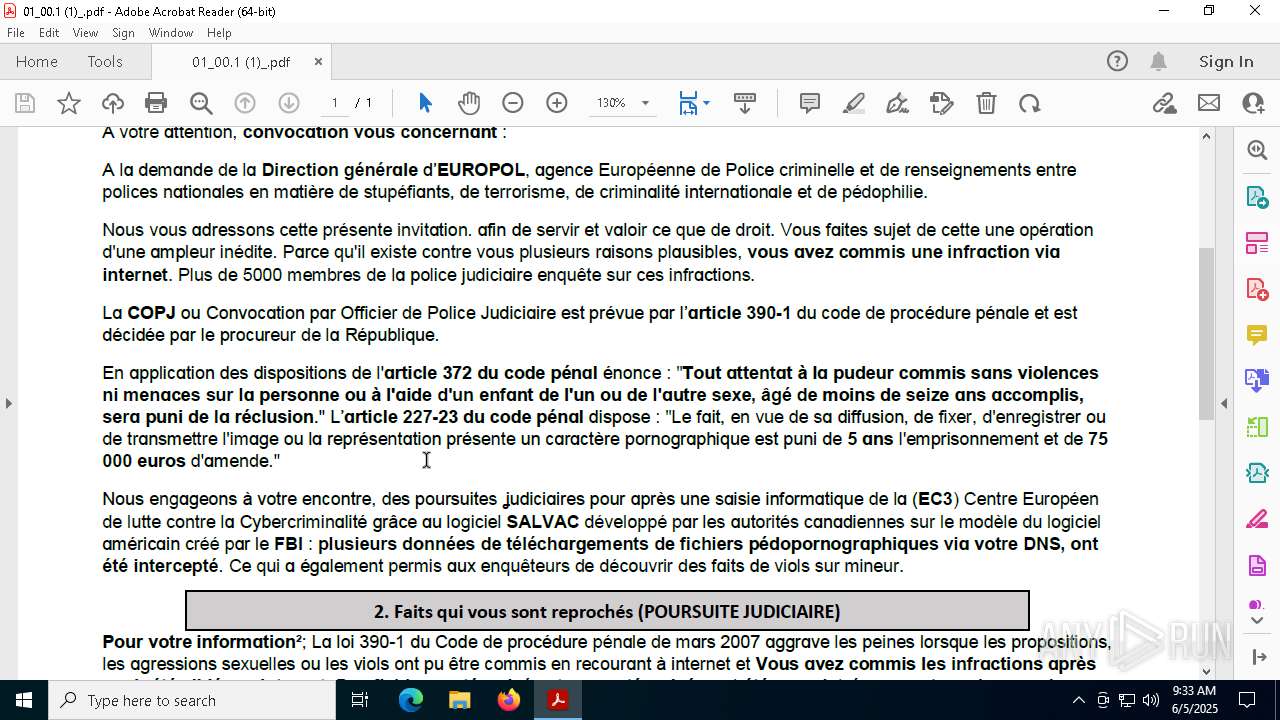Open File Explorer from the taskbar

460,700
